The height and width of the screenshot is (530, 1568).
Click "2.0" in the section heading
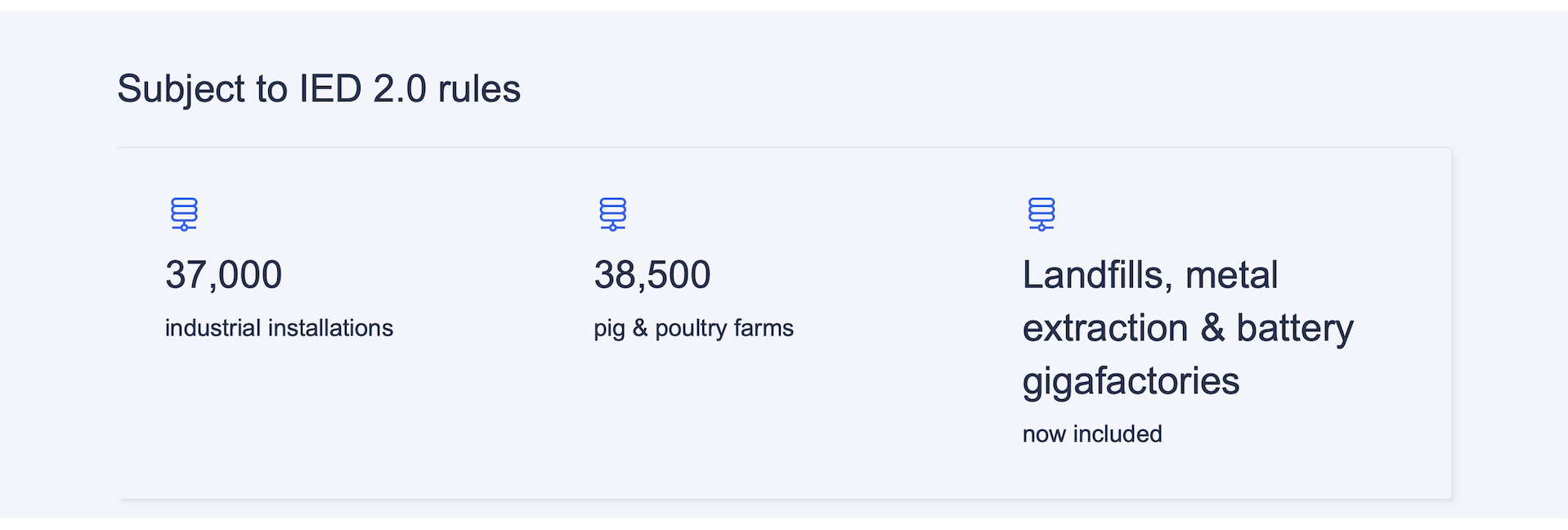(400, 88)
